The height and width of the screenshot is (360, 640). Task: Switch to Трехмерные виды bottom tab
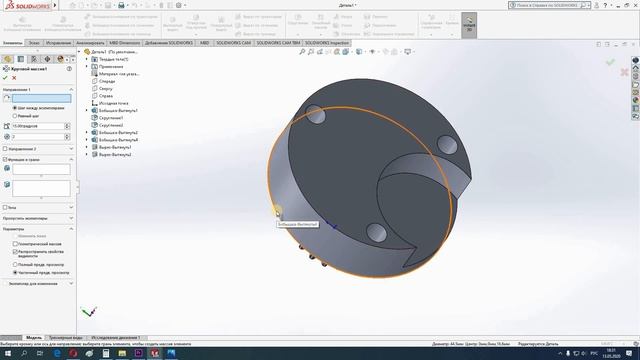[65, 338]
